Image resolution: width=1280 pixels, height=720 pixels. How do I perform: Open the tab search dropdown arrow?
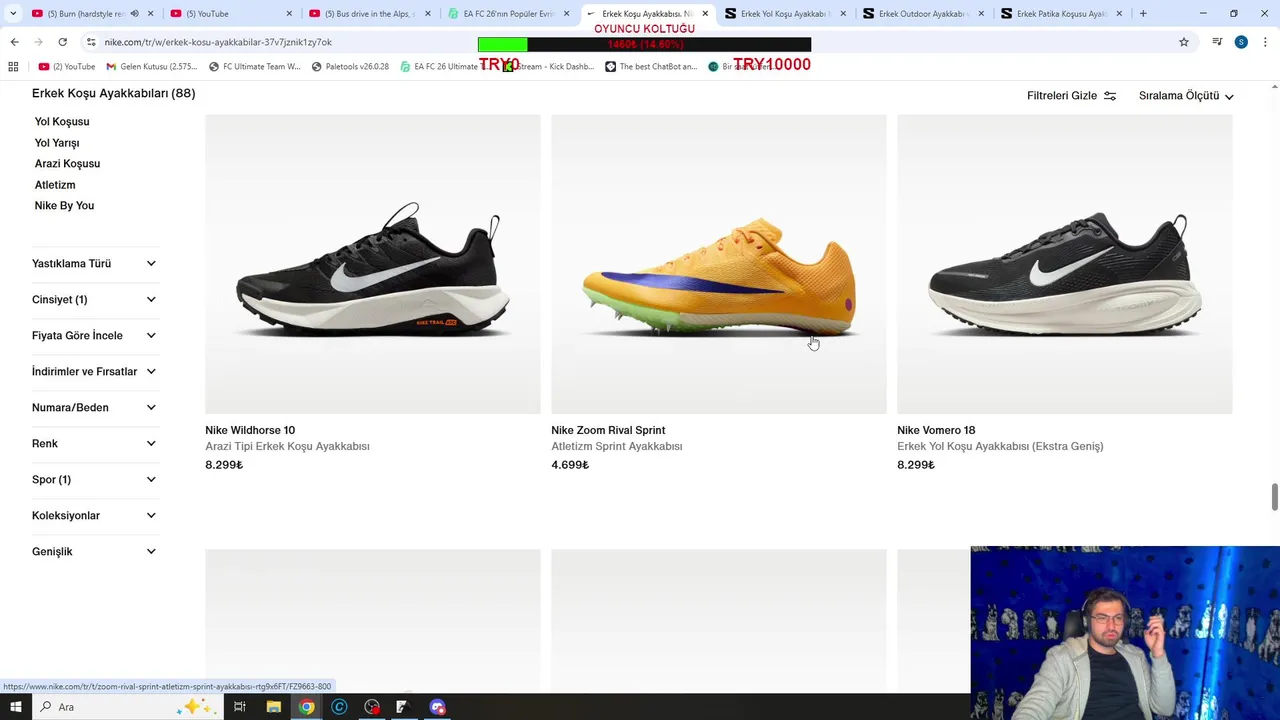(x=12, y=14)
